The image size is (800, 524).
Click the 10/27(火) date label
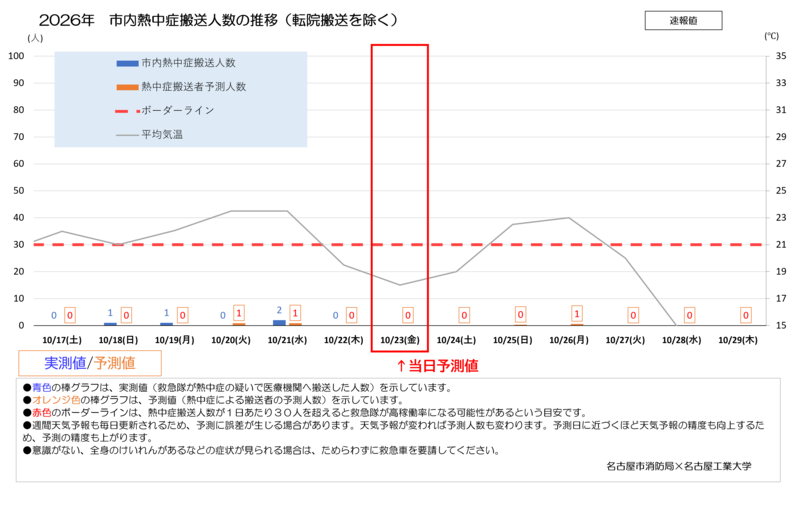625,340
